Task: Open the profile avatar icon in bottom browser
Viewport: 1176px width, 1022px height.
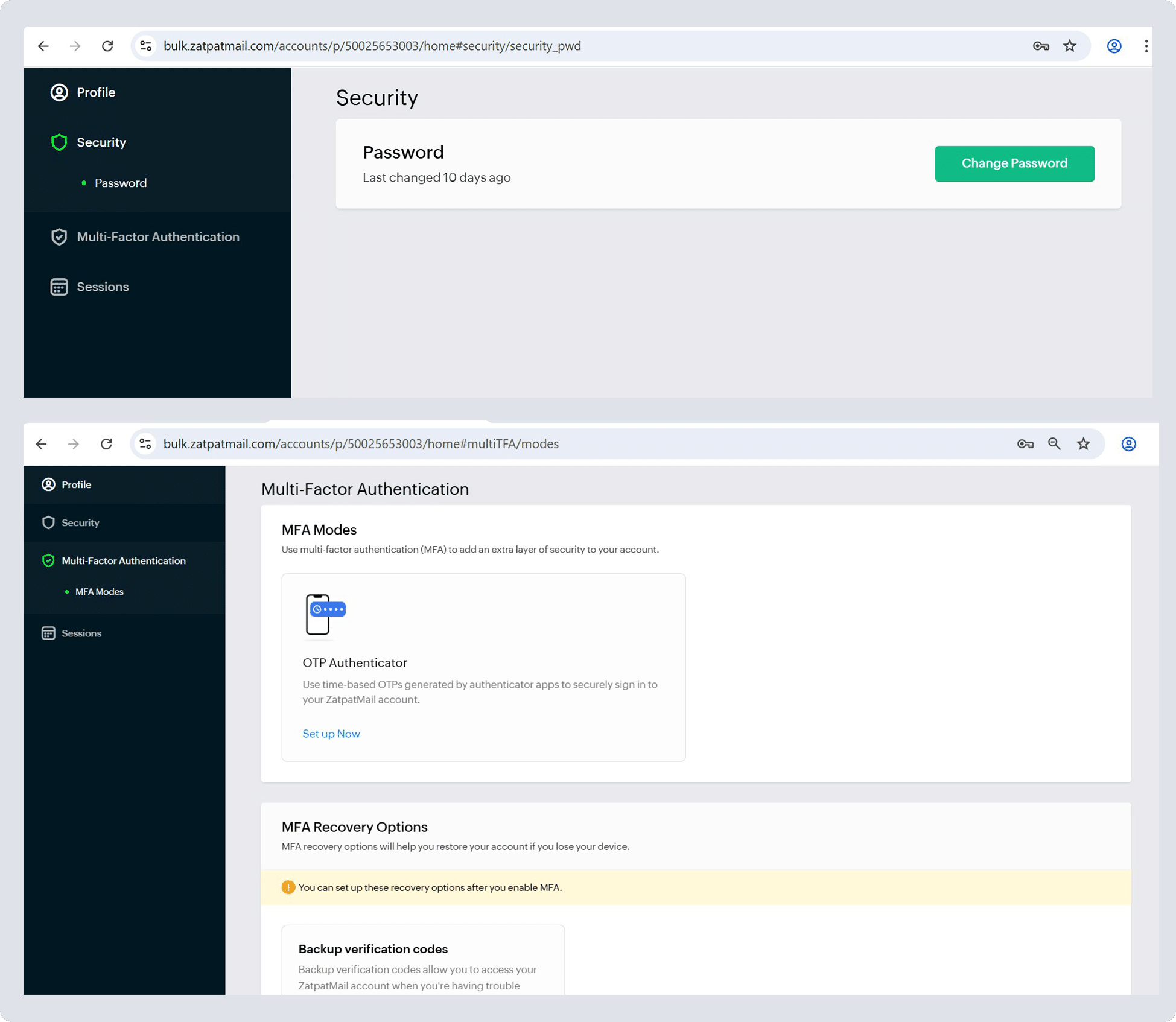Action: (x=1128, y=444)
